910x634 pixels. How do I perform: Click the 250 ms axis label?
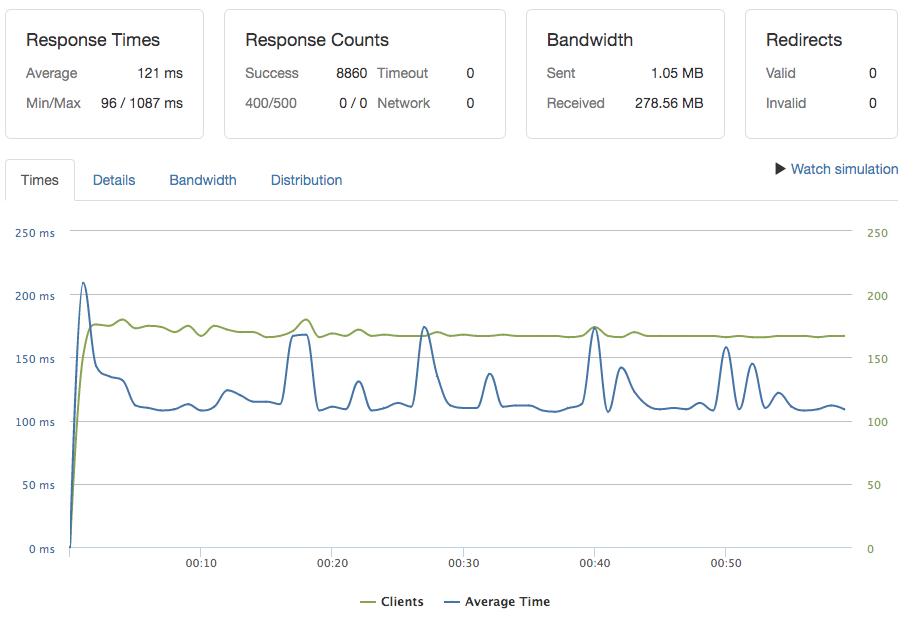tap(35, 233)
